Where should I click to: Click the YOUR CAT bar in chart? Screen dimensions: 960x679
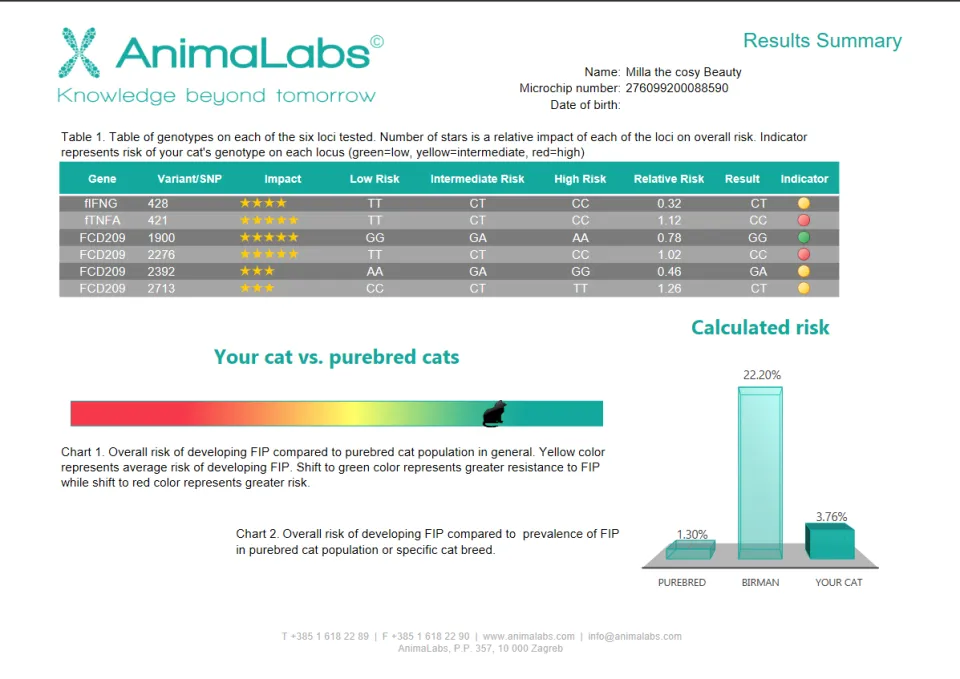coord(830,541)
